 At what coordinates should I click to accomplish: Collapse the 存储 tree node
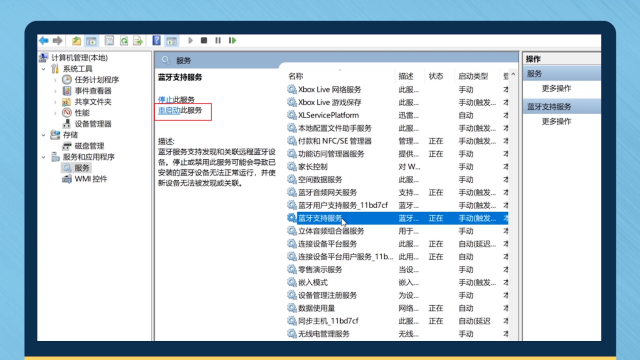point(44,135)
